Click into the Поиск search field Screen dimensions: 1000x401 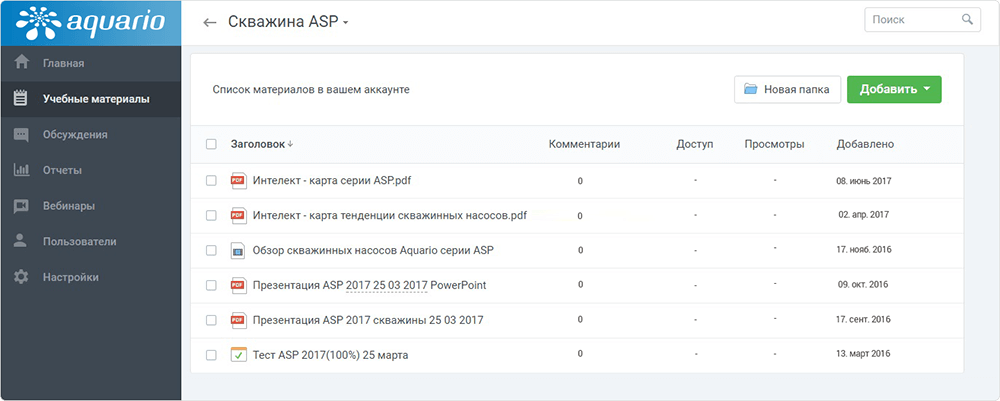tap(910, 19)
